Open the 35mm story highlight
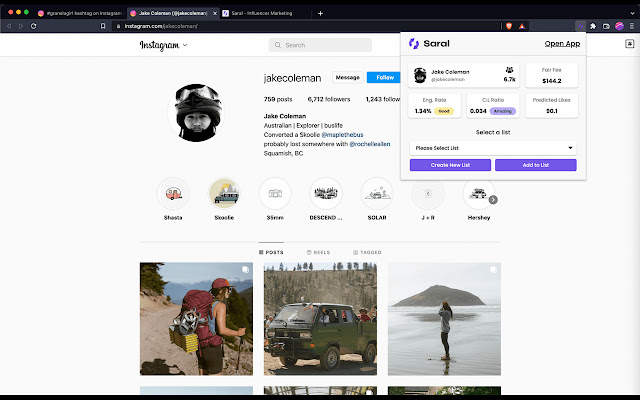This screenshot has width=640, height=400. (275, 193)
